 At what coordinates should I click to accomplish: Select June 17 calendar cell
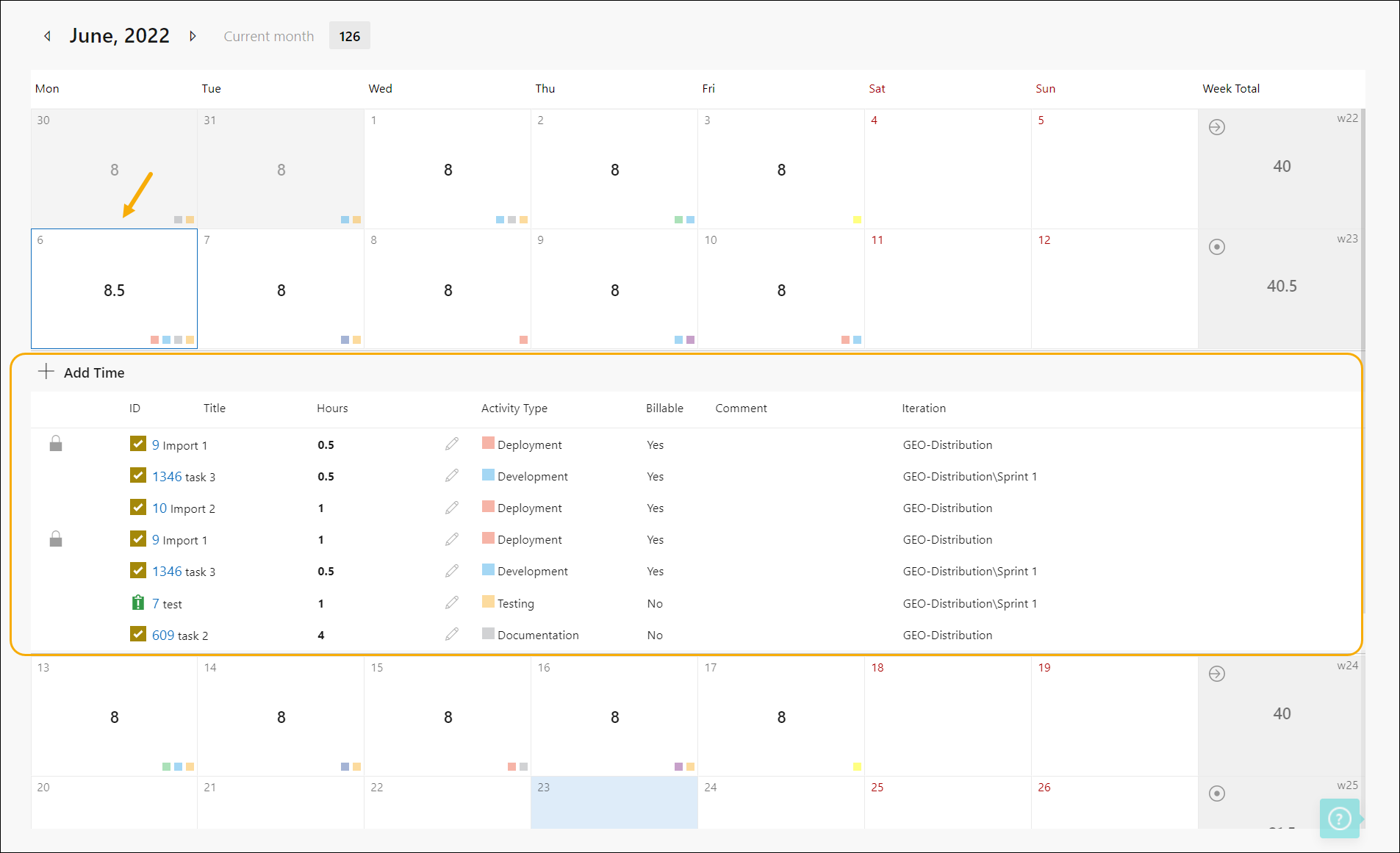click(781, 716)
